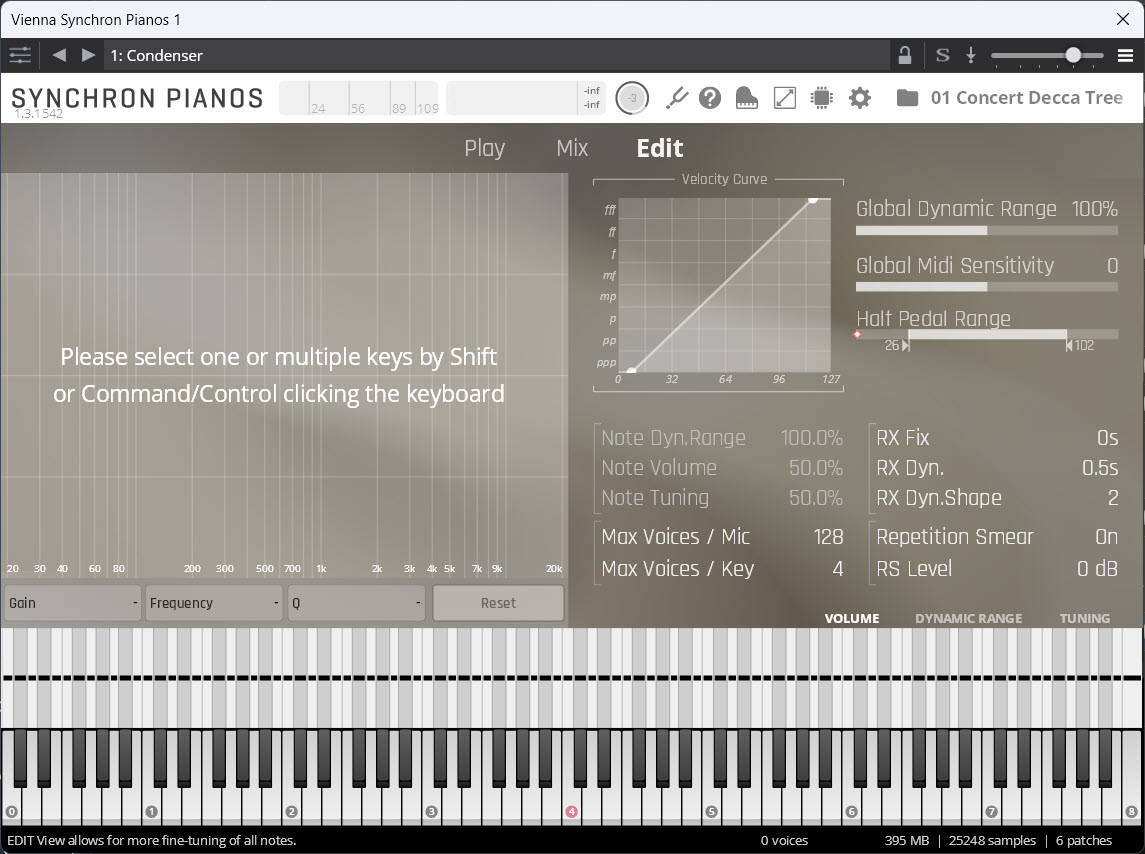Select the VOLUME keyboard view tab

(x=851, y=618)
